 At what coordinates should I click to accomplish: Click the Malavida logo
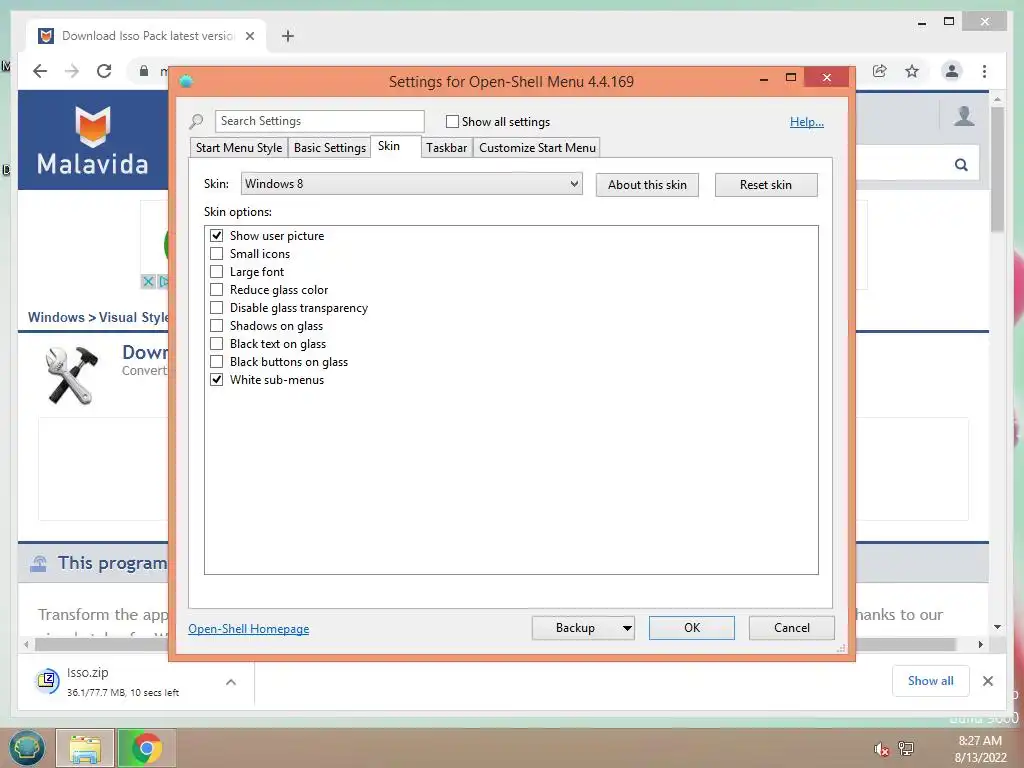pos(93,140)
